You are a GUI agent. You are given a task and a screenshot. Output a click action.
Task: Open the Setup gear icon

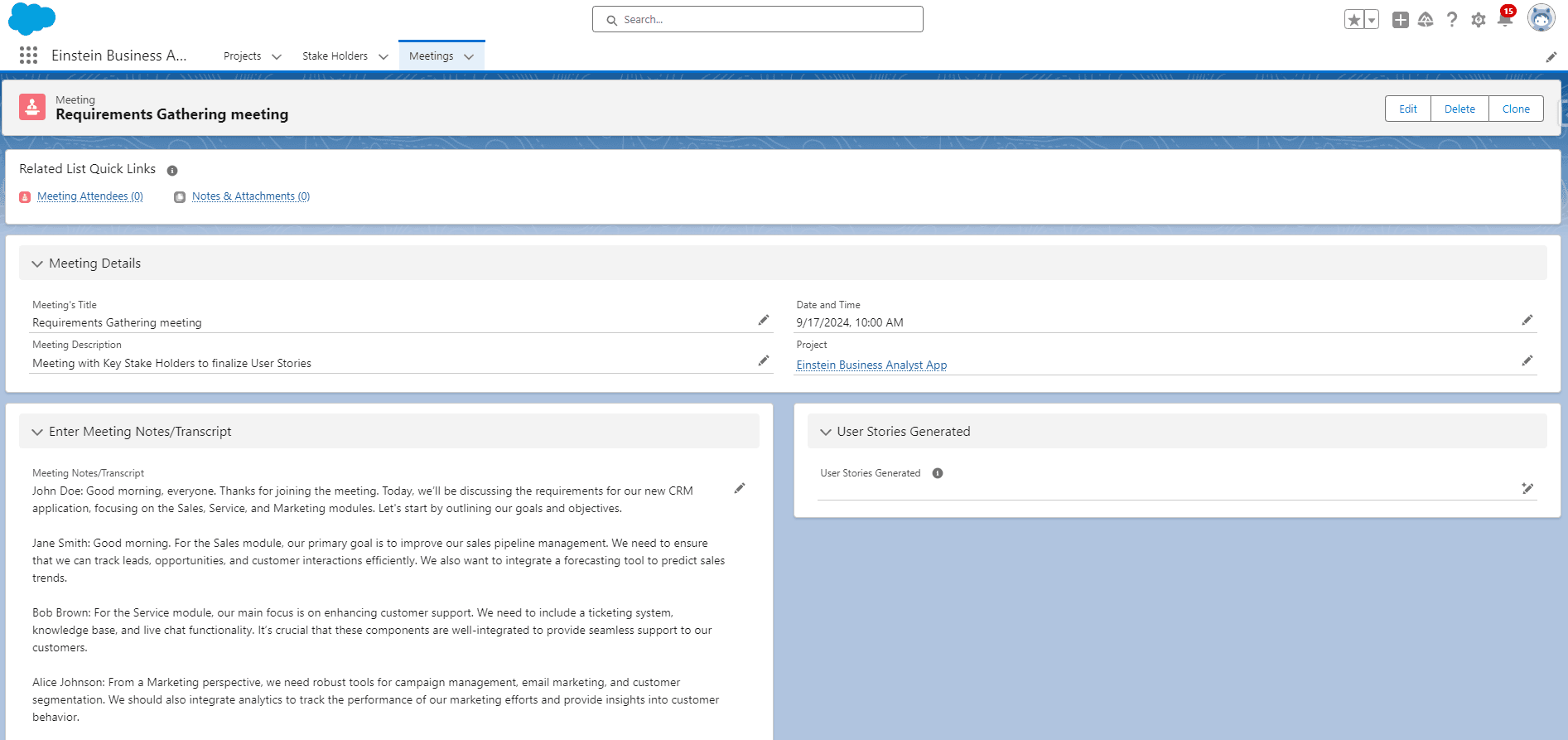1479,20
